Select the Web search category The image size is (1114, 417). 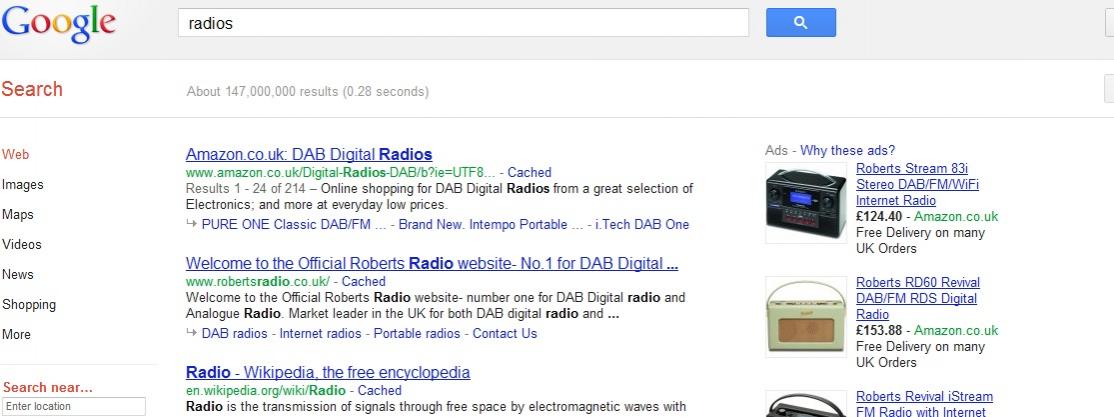(16, 154)
